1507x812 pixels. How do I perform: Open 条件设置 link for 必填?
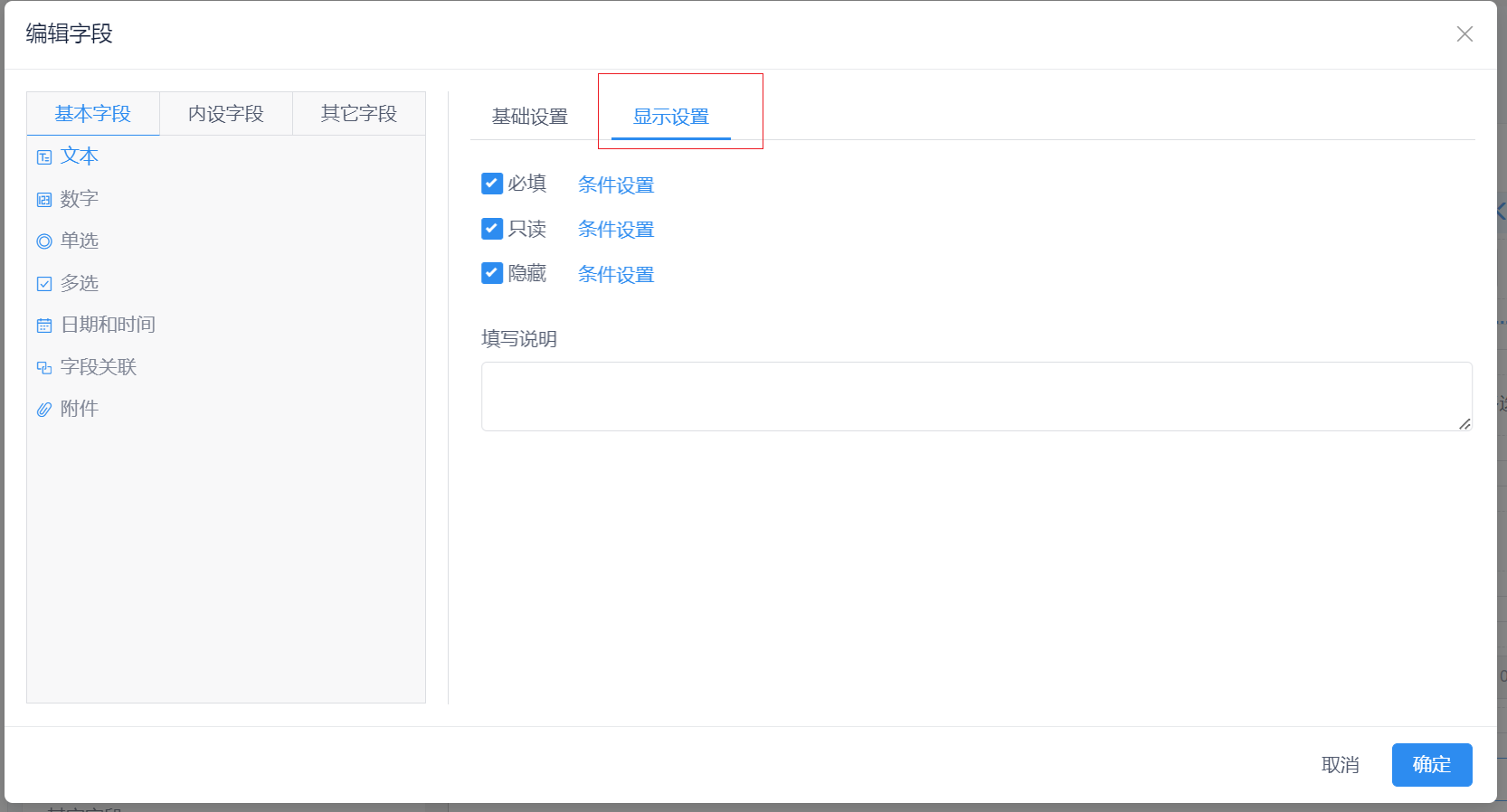point(616,185)
